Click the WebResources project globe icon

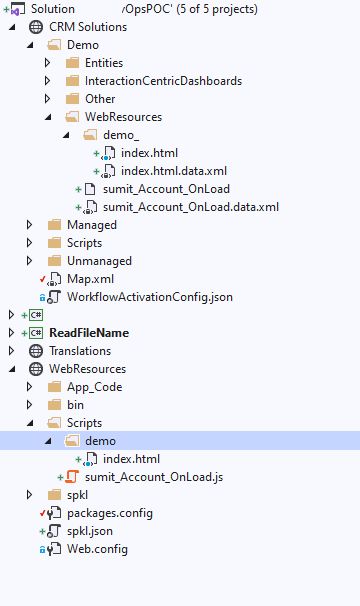(36, 369)
